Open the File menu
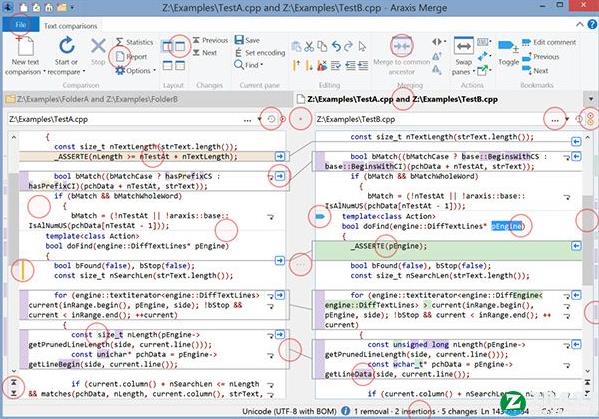 coord(21,25)
